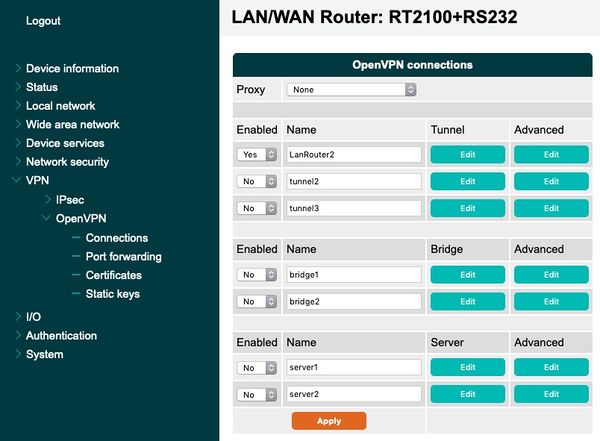This screenshot has width=600, height=441.
Task: Open the Local network menu
Action: tap(60, 106)
